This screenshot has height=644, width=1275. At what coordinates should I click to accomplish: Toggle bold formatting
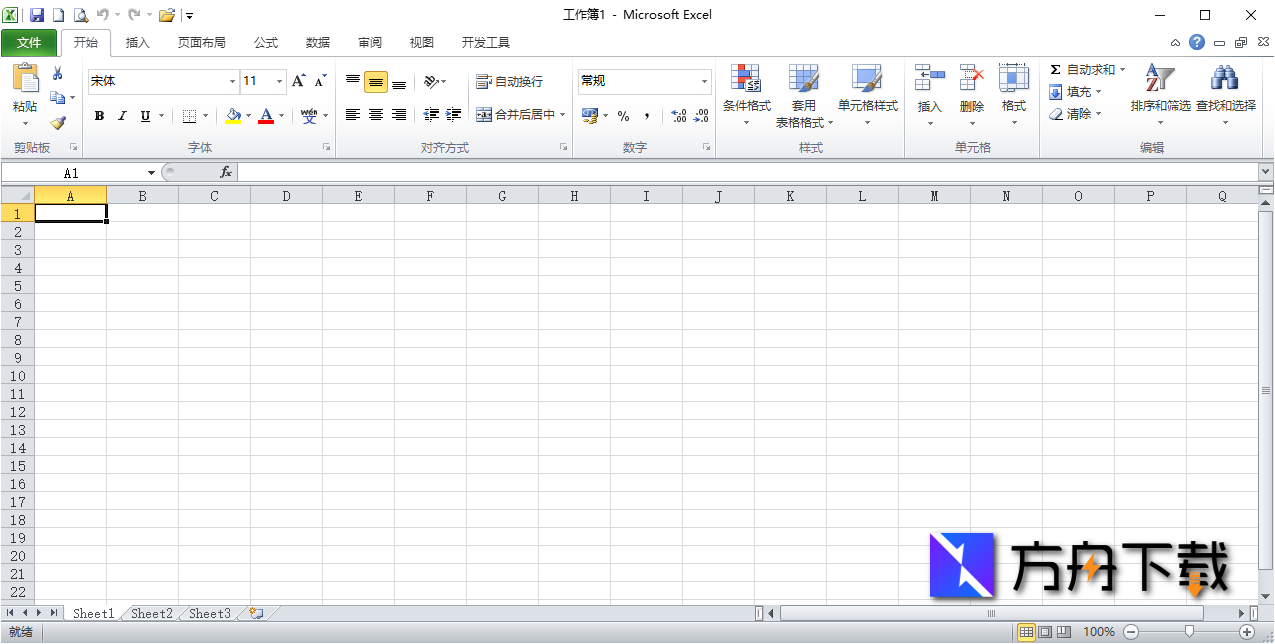tap(99, 115)
